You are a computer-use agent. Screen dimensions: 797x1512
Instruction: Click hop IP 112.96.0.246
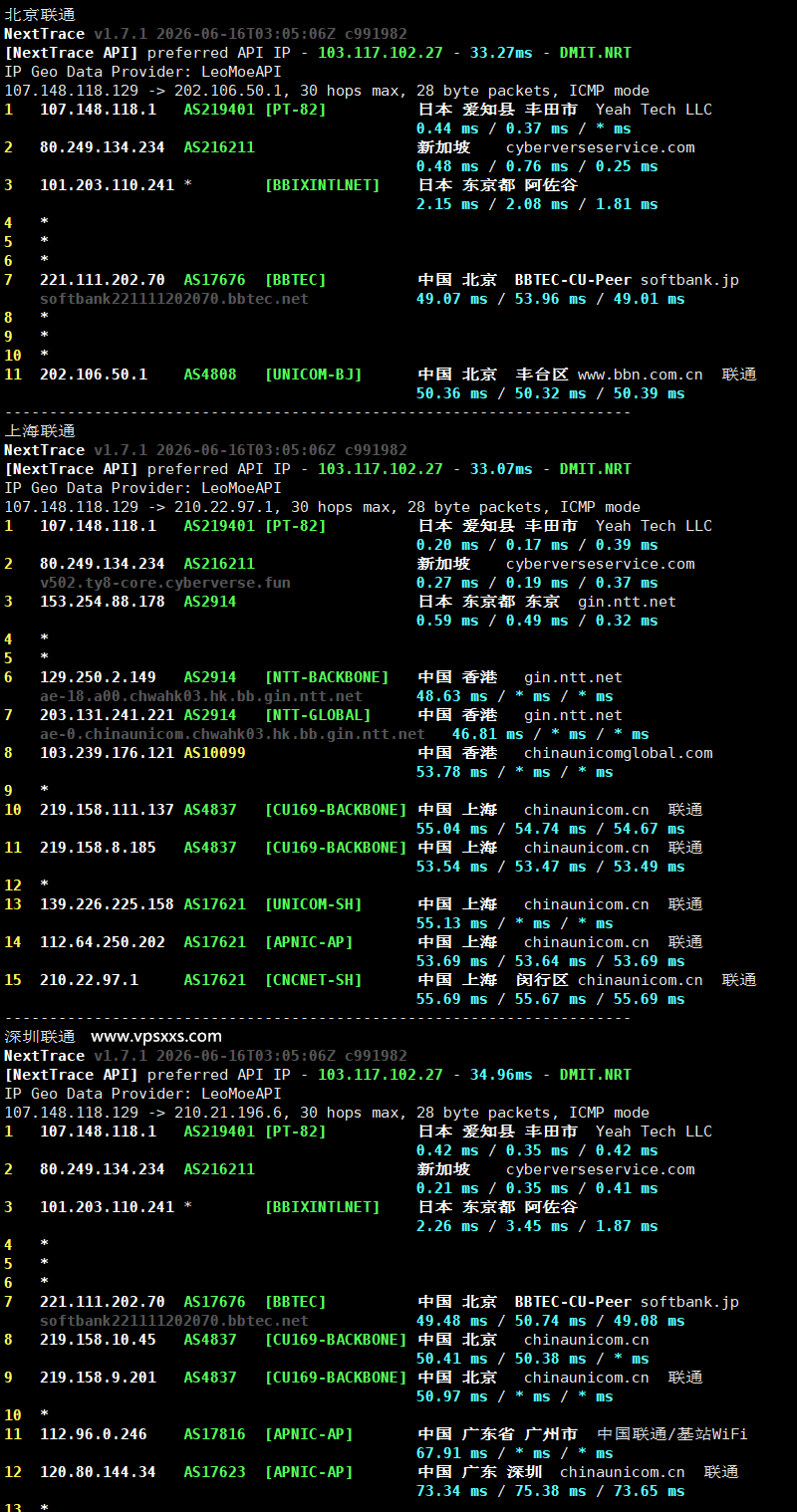point(94,1434)
